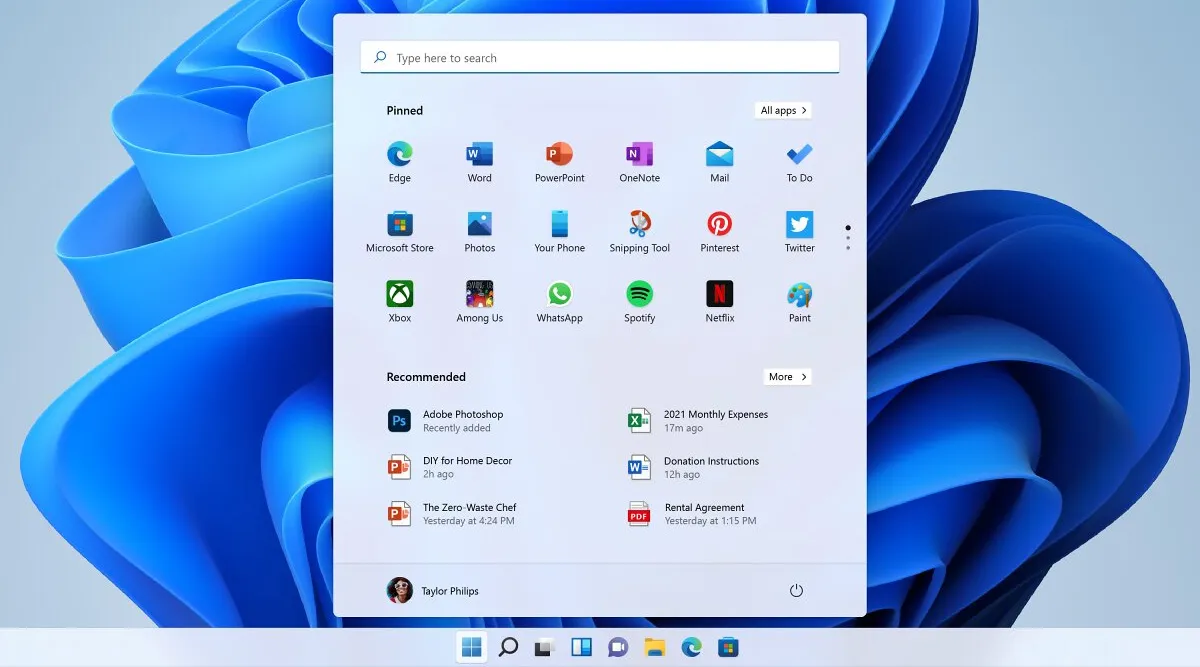Screen dimensions: 1200x667
Task: Open Taylor Philips user account menu
Action: 433,591
